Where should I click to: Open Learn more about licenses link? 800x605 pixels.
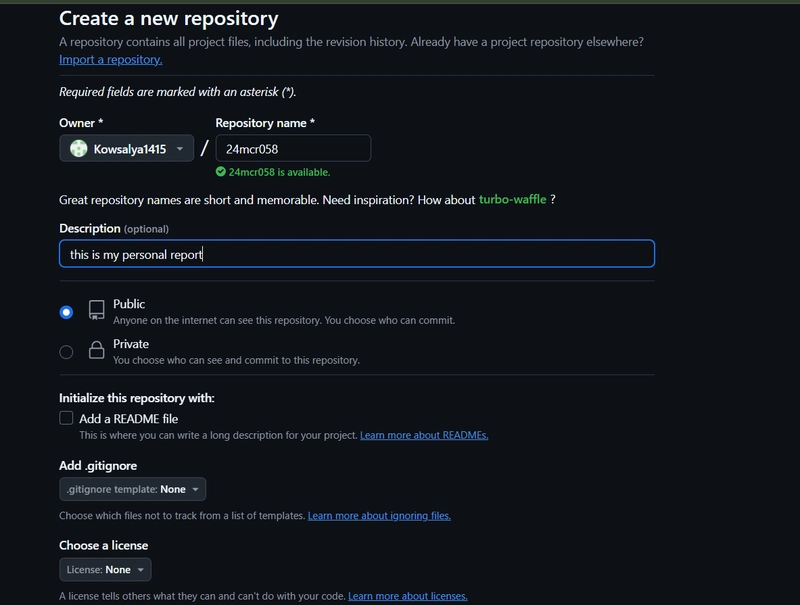[x=408, y=596]
